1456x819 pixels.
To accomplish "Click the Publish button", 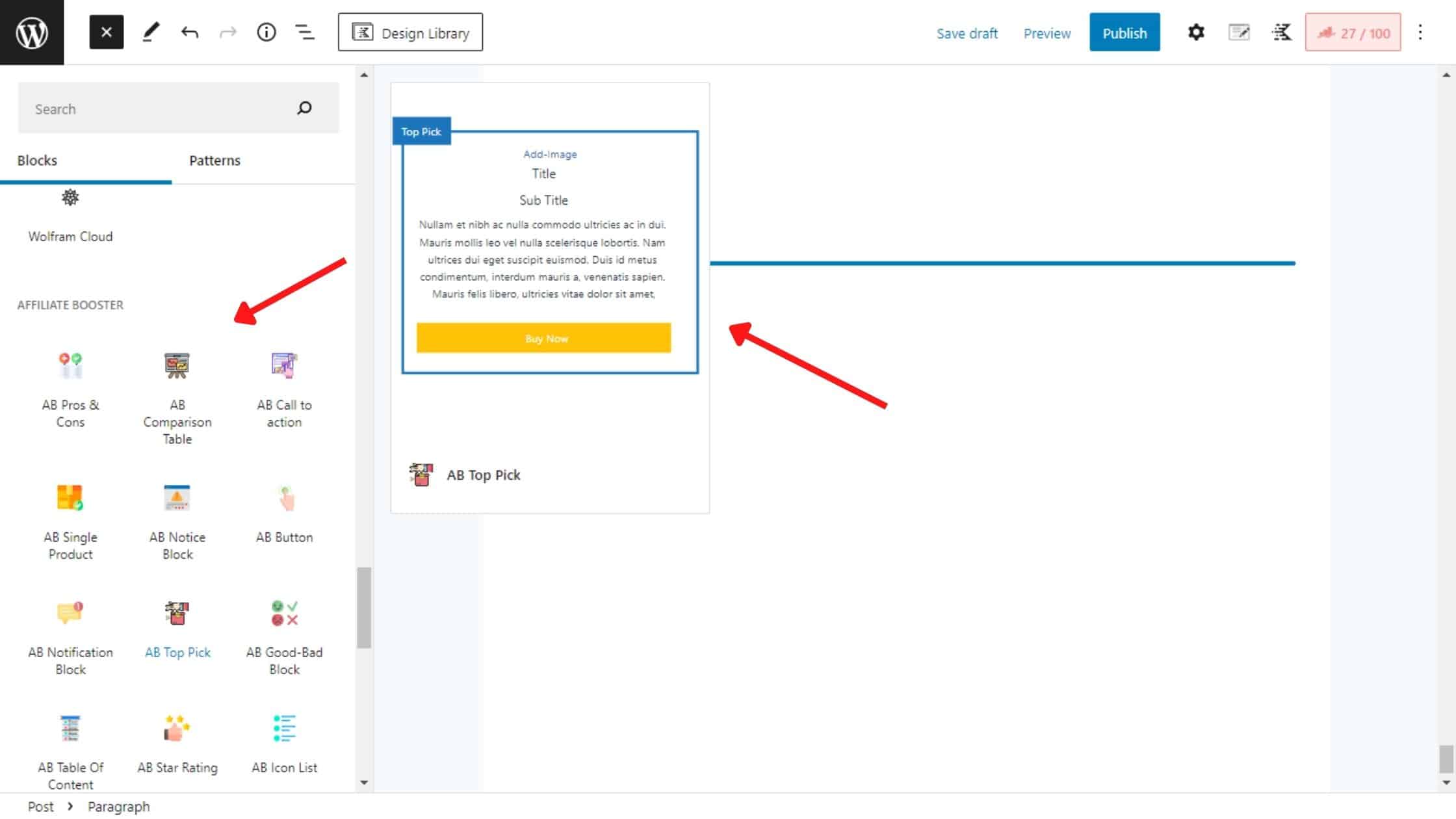I will click(x=1124, y=32).
